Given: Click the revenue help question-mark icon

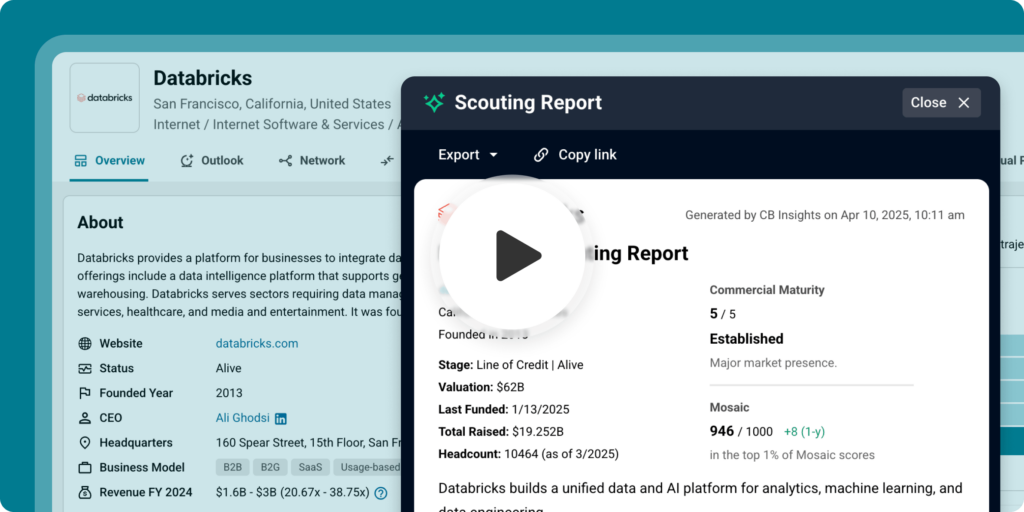Looking at the screenshot, I should [x=381, y=493].
